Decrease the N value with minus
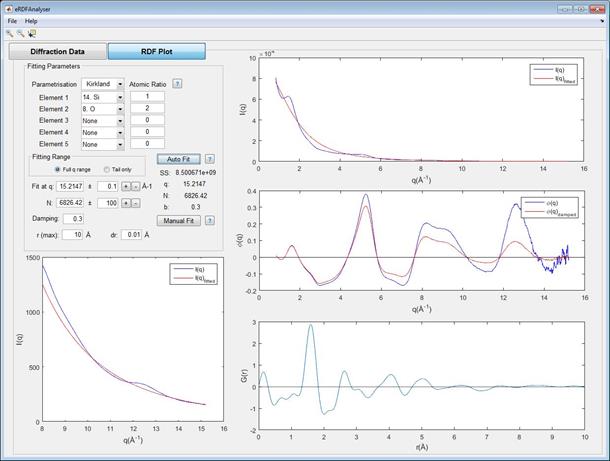 tap(135, 203)
